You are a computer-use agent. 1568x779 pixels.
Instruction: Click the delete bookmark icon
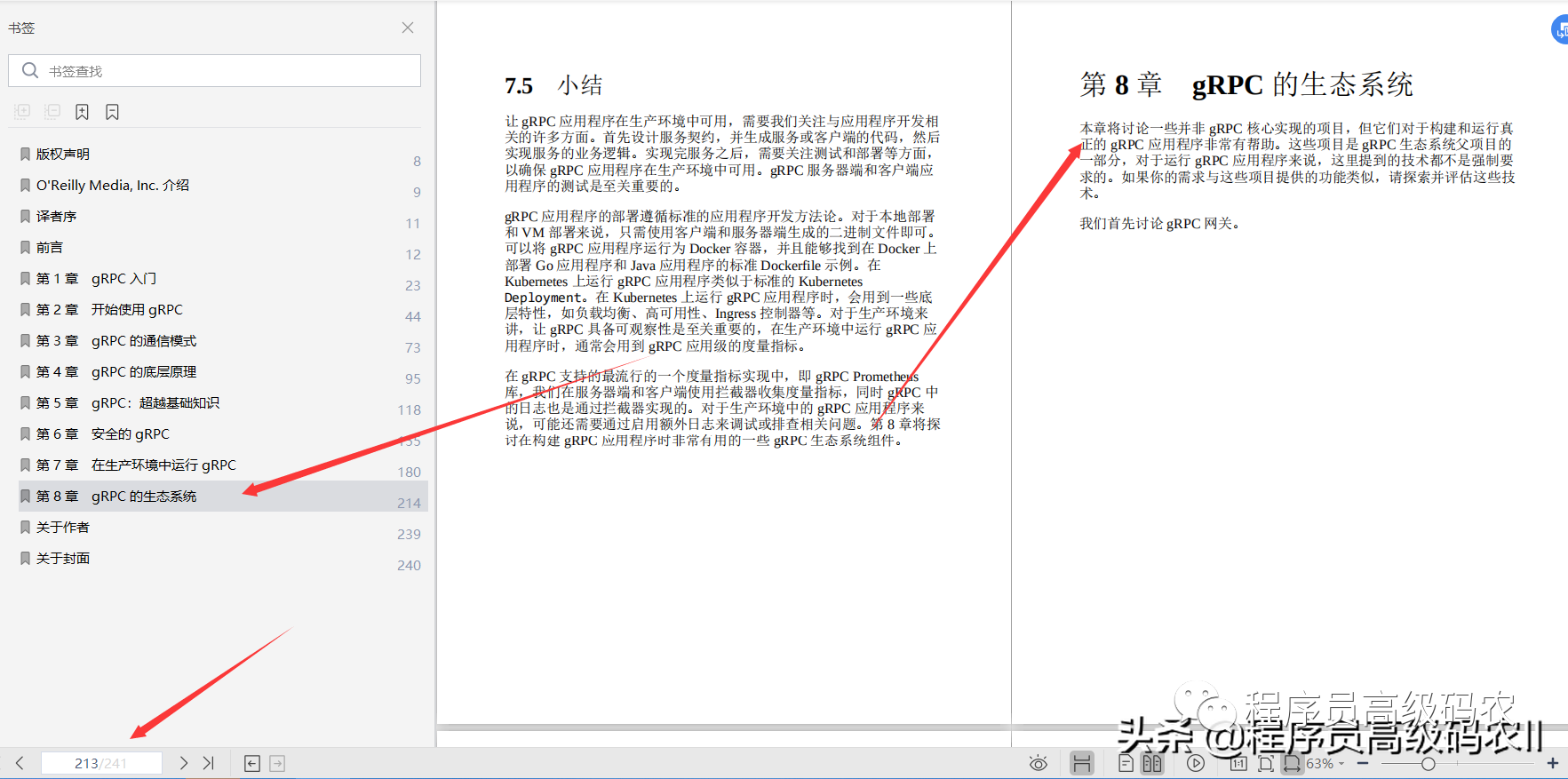[112, 111]
